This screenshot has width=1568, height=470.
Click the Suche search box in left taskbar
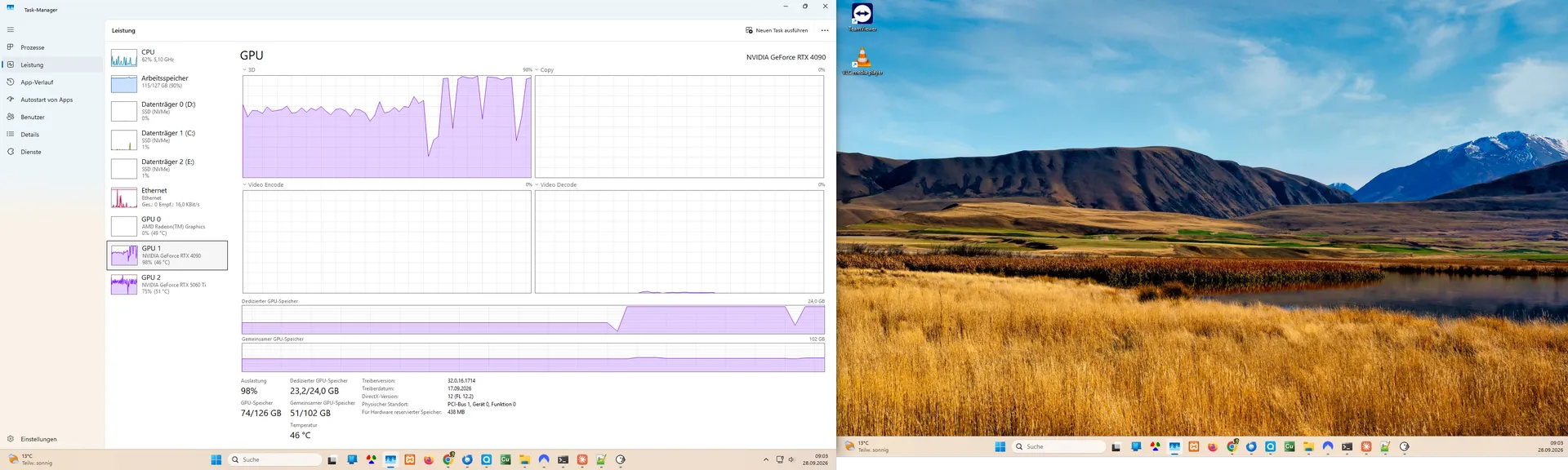(x=274, y=460)
